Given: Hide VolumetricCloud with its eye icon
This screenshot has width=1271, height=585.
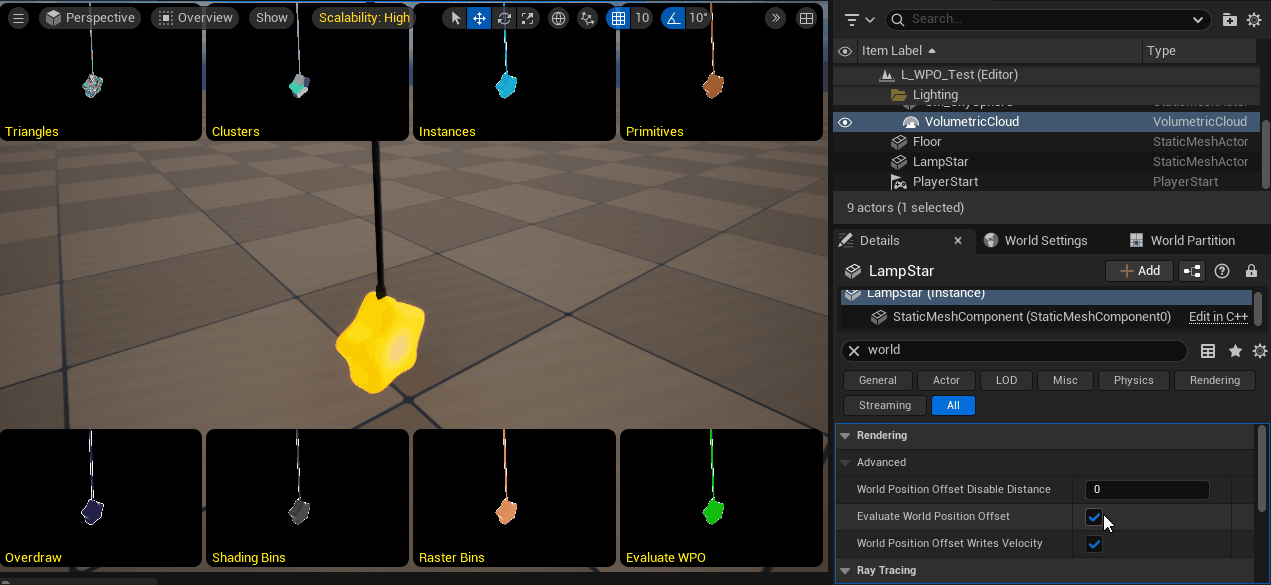Looking at the screenshot, I should pos(845,122).
